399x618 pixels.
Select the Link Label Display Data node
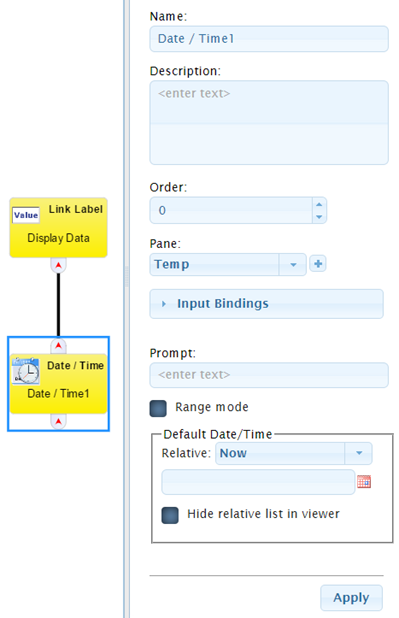[58, 228]
